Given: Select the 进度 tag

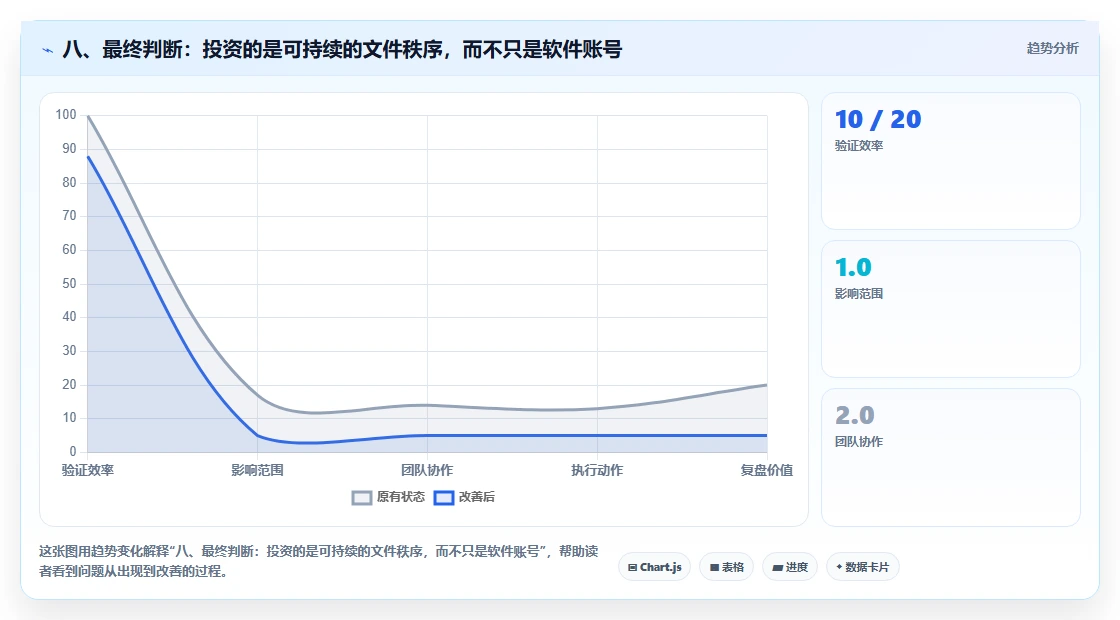Looking at the screenshot, I should coord(790,567).
